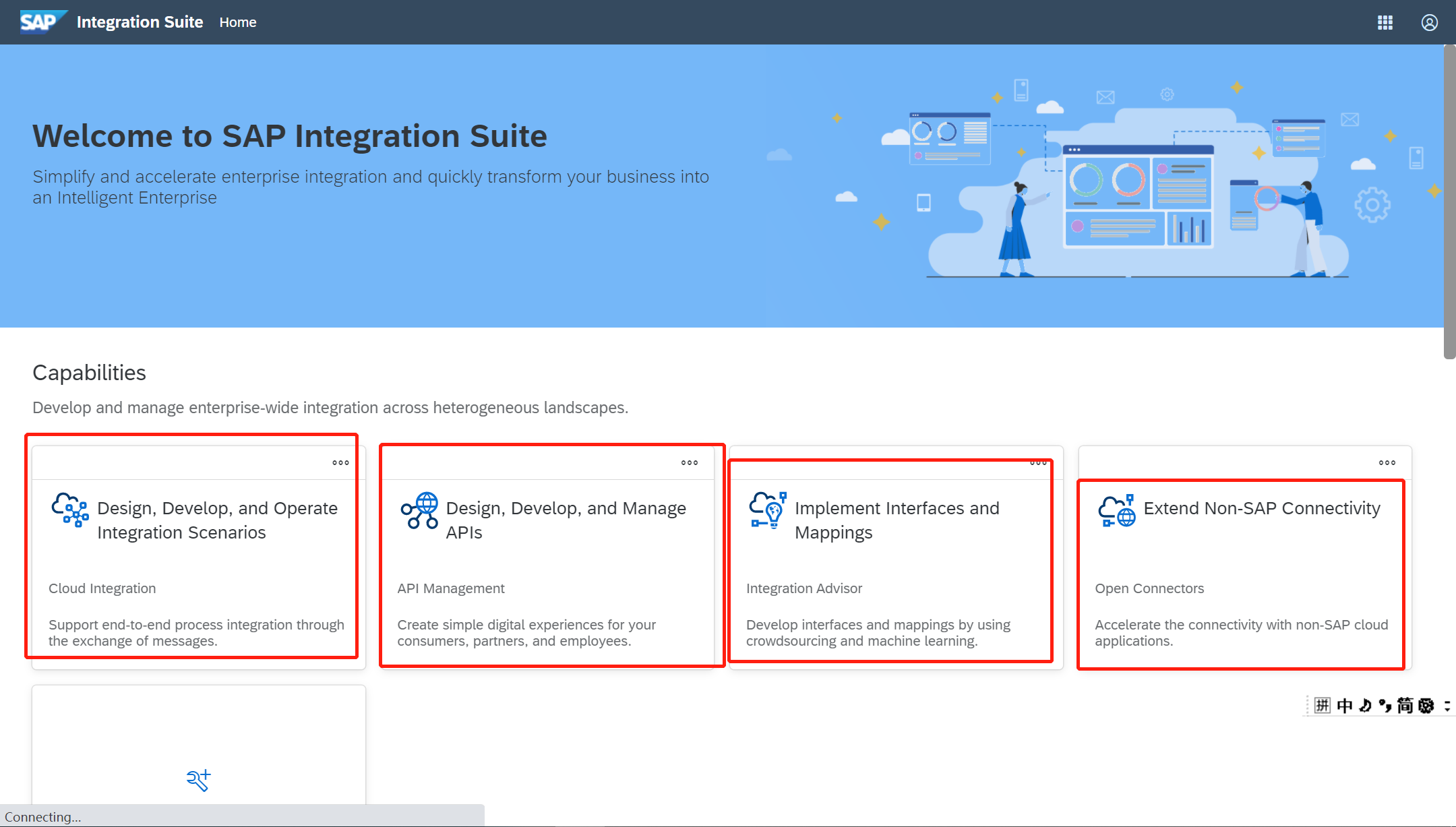Viewport: 1456px width, 827px height.
Task: Click the "Capabilities" section heading
Action: pos(89,373)
